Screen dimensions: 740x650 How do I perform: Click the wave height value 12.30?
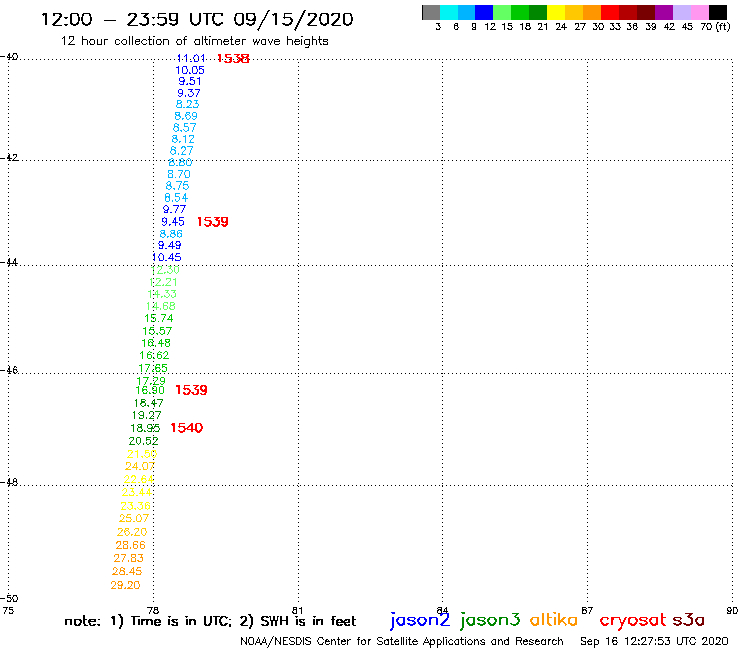(x=165, y=270)
